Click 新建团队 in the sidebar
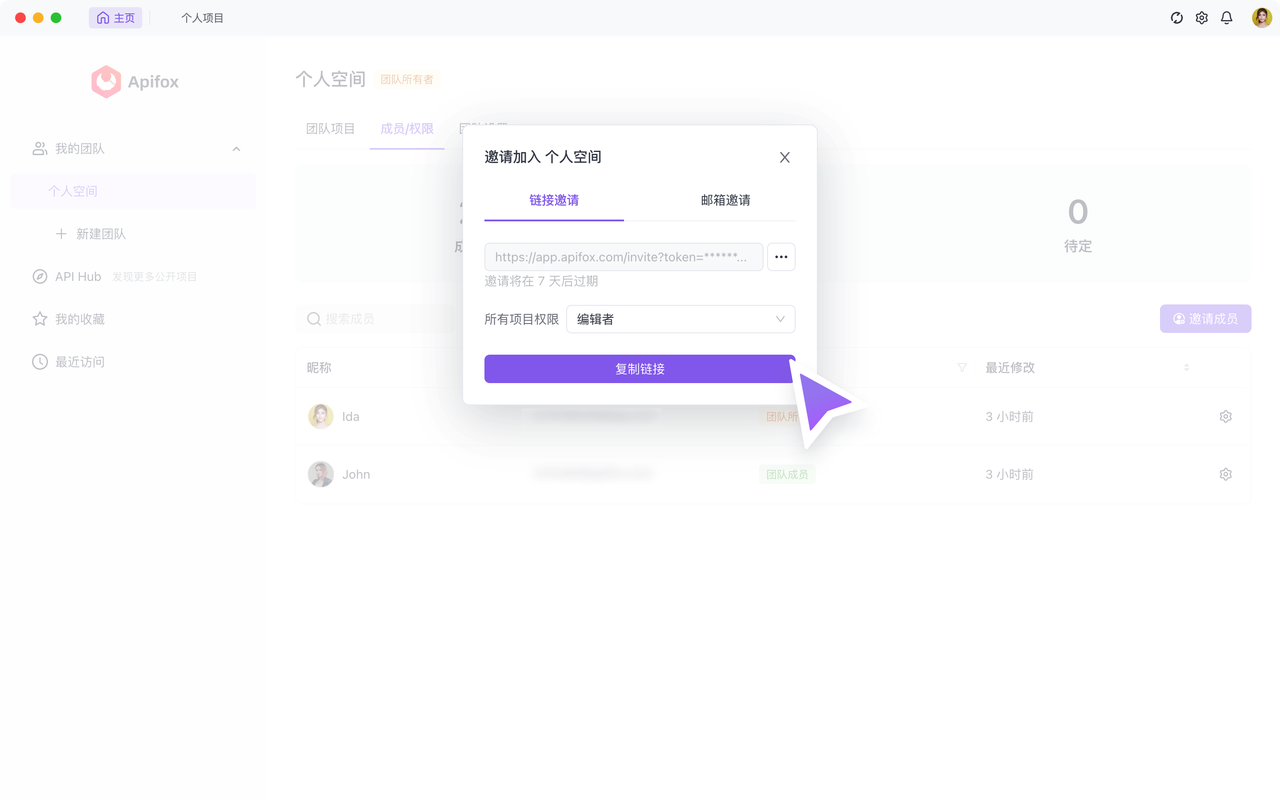The height and width of the screenshot is (800, 1280). pyautogui.click(x=101, y=234)
